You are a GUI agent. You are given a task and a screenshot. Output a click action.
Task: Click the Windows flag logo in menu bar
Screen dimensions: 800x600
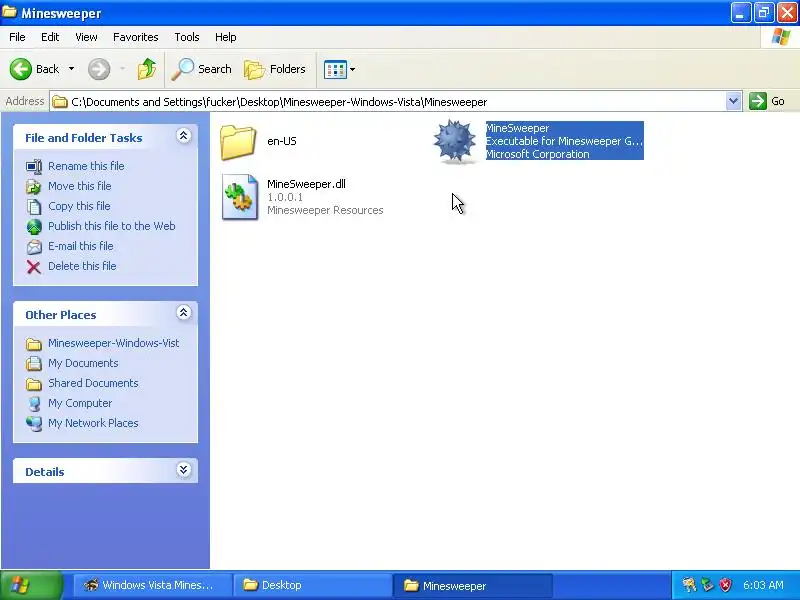(781, 37)
